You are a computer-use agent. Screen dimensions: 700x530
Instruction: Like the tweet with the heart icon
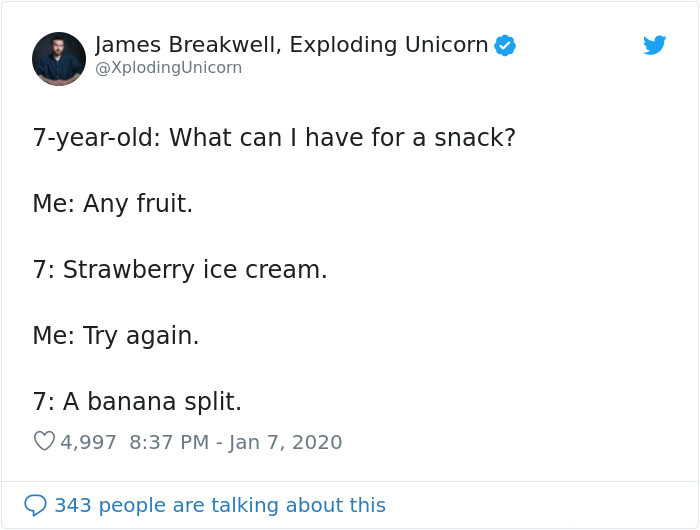(44, 441)
